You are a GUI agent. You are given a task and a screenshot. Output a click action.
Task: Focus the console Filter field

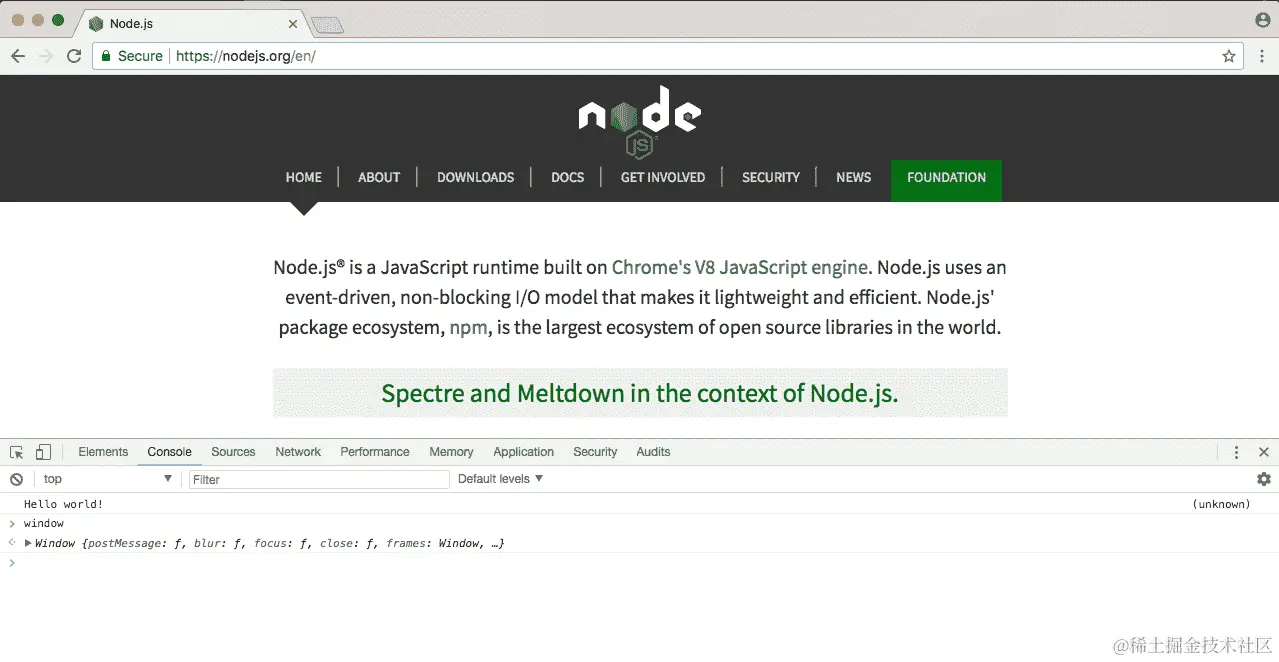pos(319,480)
